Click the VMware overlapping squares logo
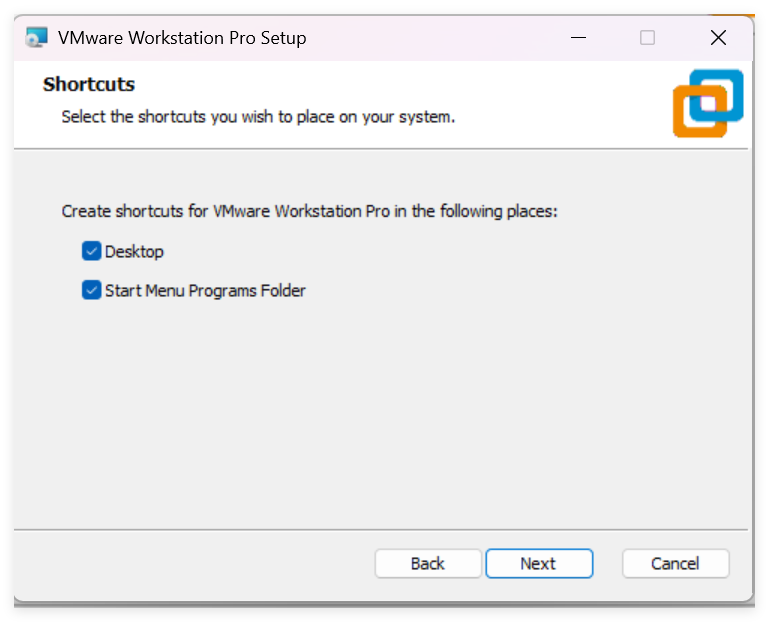Image resolution: width=769 pixels, height=622 pixels. pyautogui.click(x=708, y=103)
